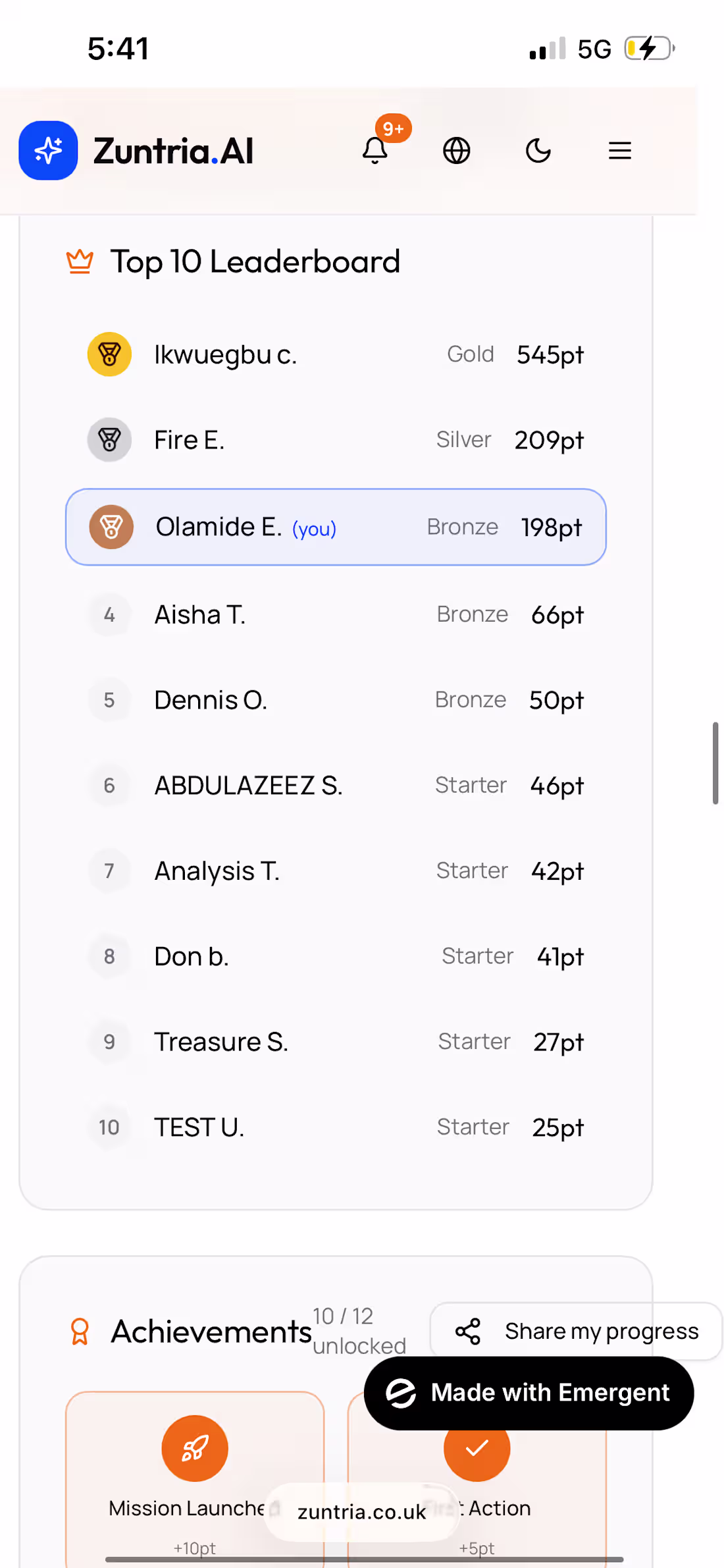The height and width of the screenshot is (1568, 724).
Task: Select Aisha T. leaderboard entry
Action: [x=336, y=614]
